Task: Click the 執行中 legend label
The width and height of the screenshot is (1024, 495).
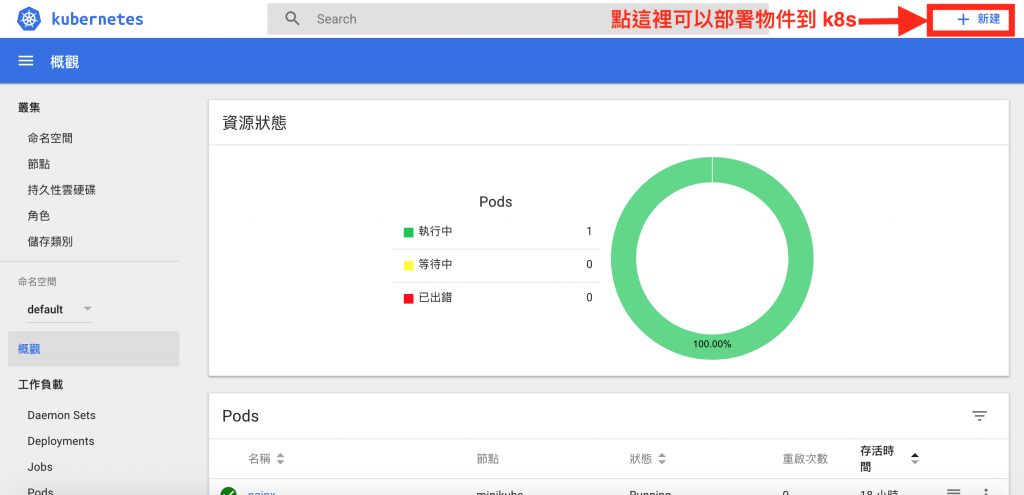Action: coord(436,231)
